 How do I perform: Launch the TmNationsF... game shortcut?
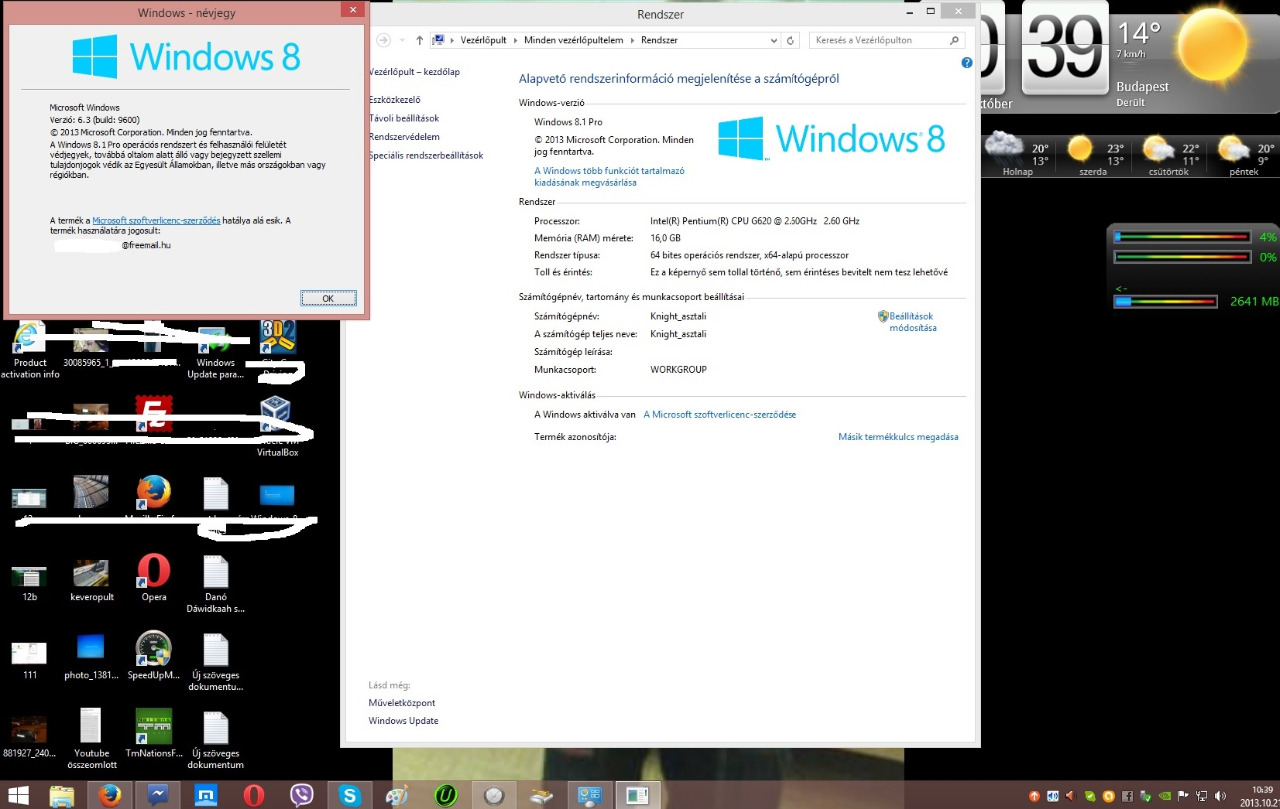tap(154, 734)
